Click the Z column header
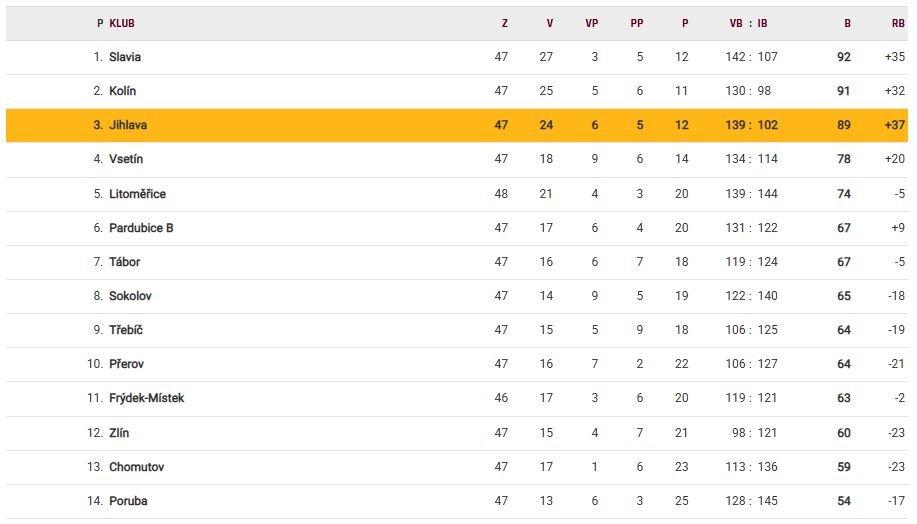 pos(504,23)
